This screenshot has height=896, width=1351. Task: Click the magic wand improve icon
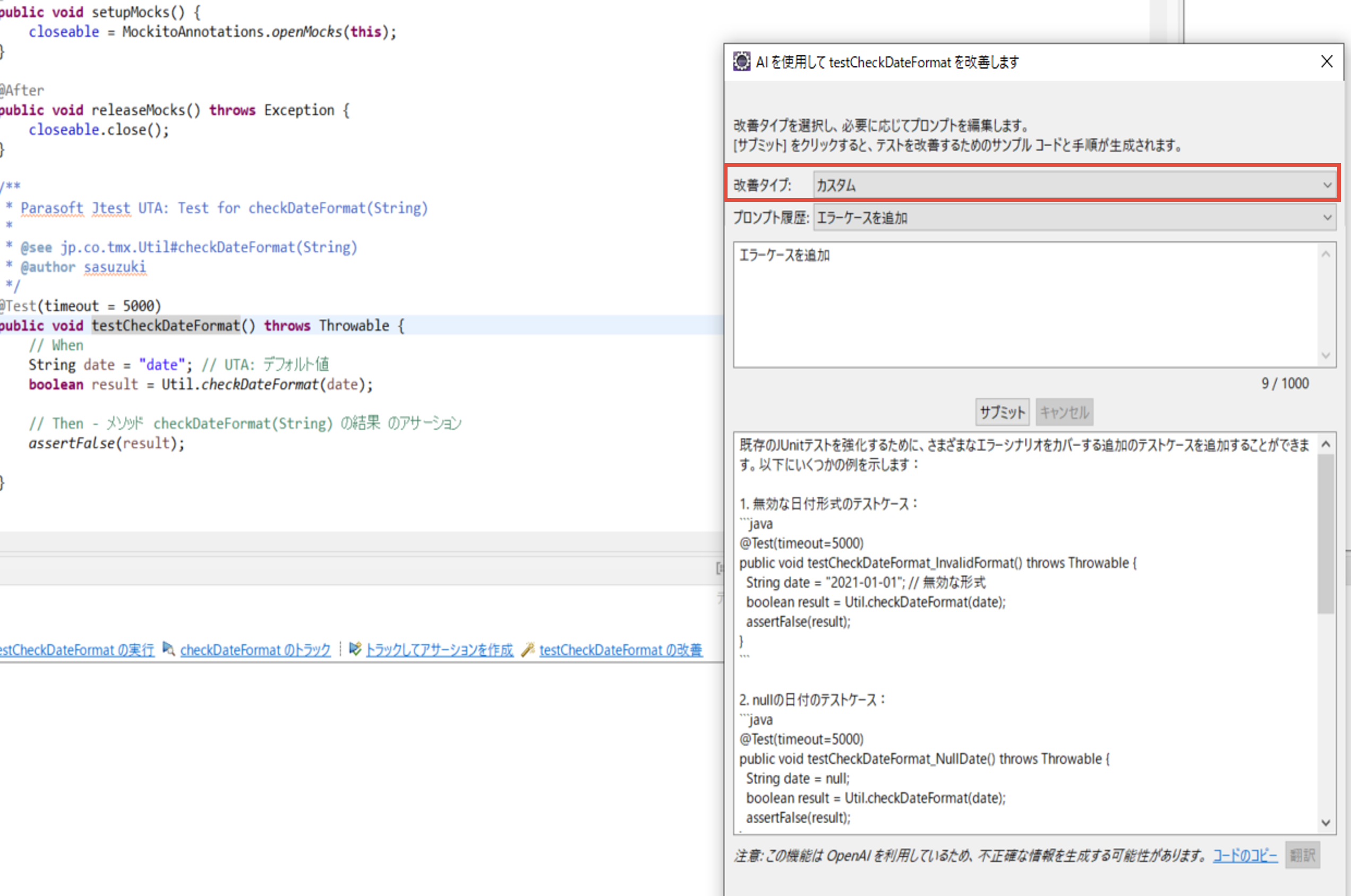click(x=528, y=649)
